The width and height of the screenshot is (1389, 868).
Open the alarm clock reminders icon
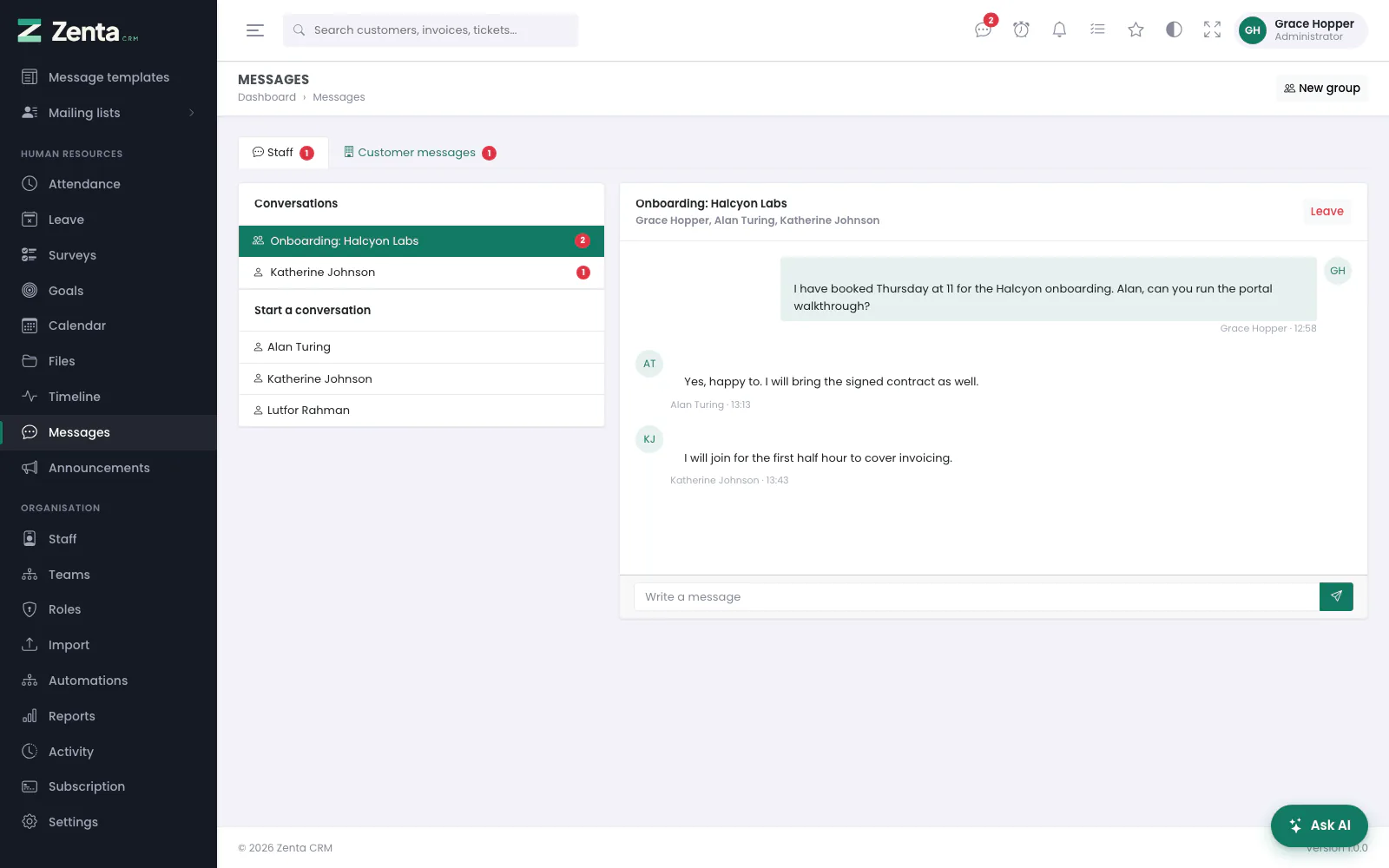tap(1022, 30)
